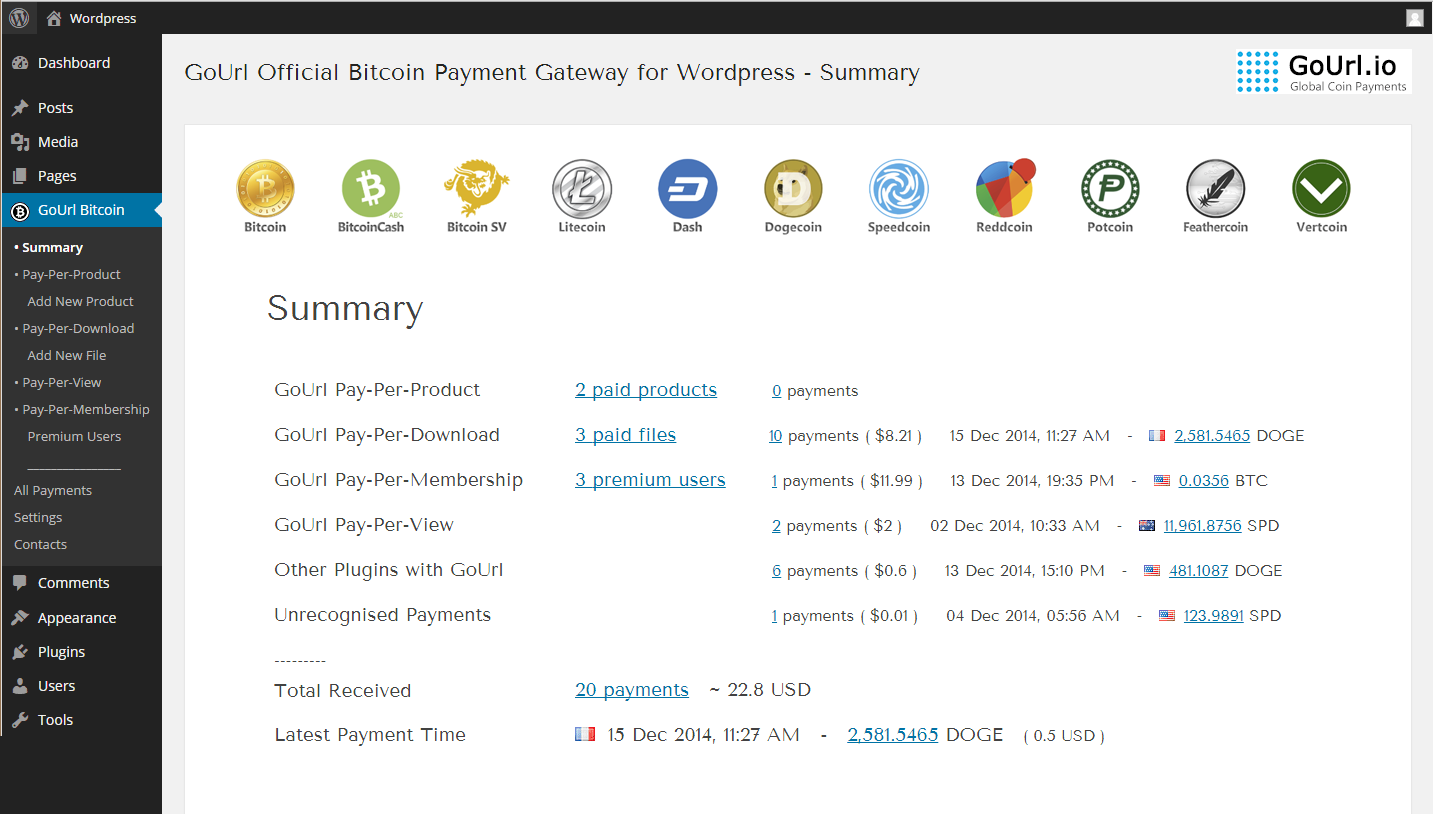Click the flag in Unrecognised Payments row
The height and width of the screenshot is (814, 1433).
pyautogui.click(x=1167, y=616)
